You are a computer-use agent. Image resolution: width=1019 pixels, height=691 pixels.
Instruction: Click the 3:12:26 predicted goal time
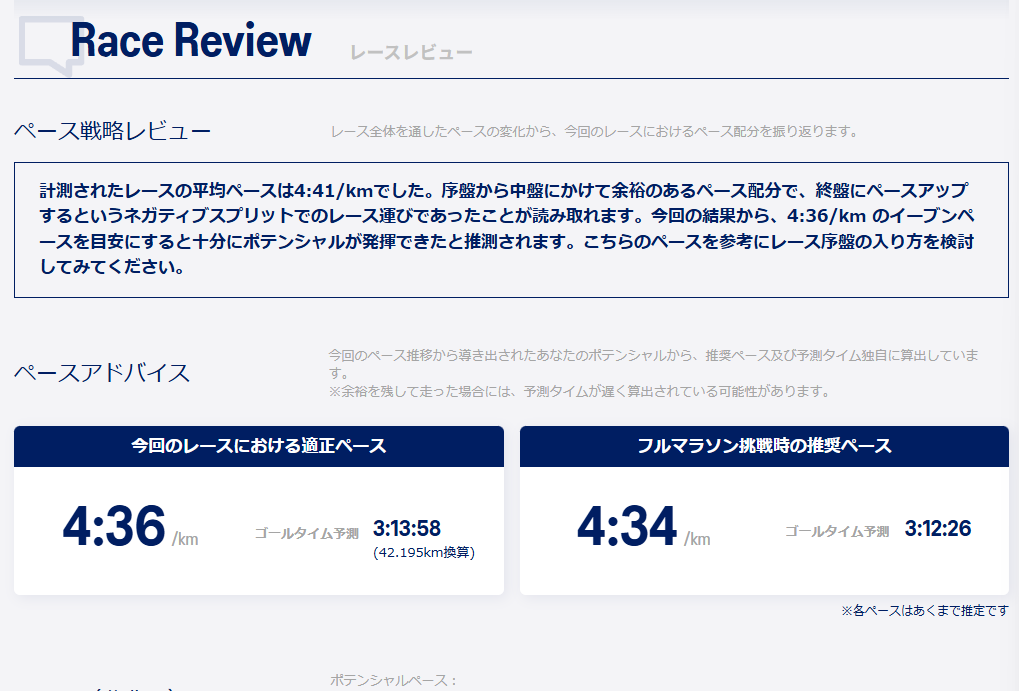938,528
